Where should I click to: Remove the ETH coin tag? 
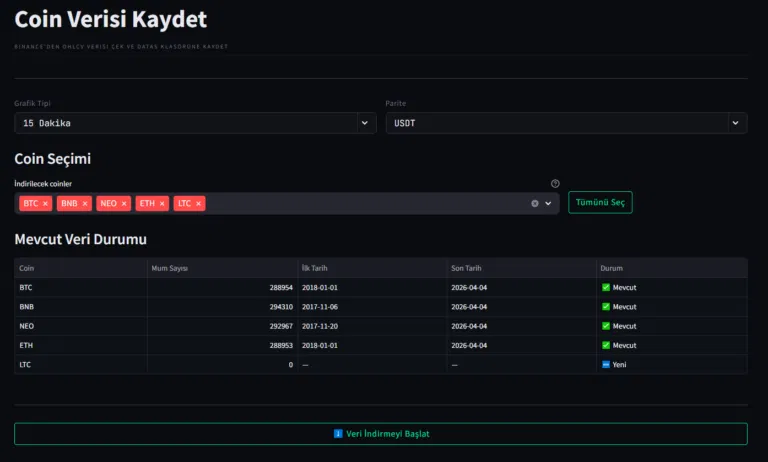[162, 203]
